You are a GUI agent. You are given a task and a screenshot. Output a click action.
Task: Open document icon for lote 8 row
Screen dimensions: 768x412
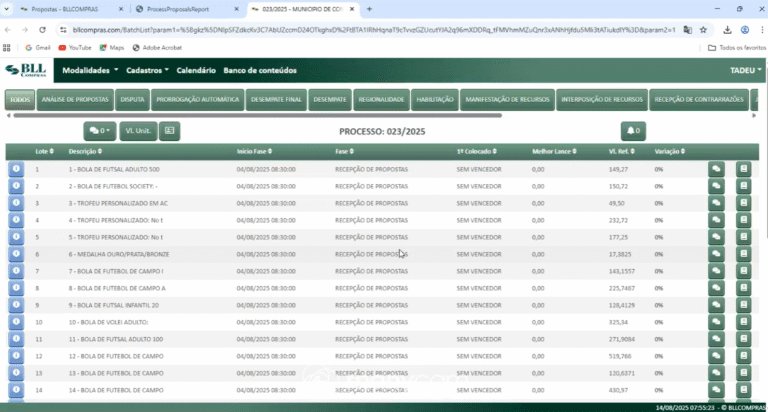point(744,288)
